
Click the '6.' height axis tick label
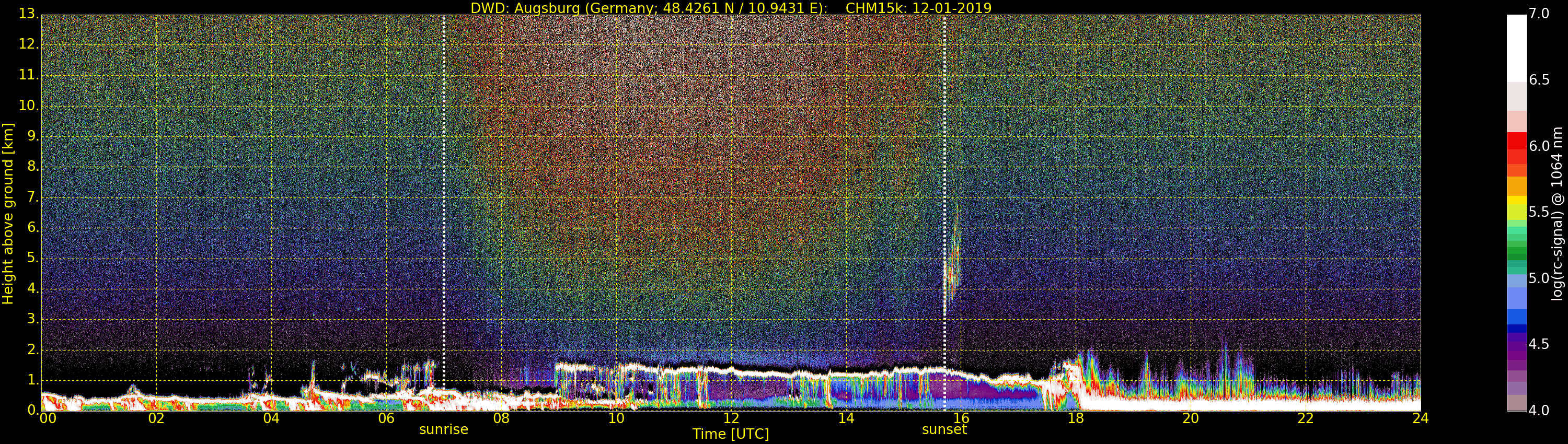click(33, 228)
